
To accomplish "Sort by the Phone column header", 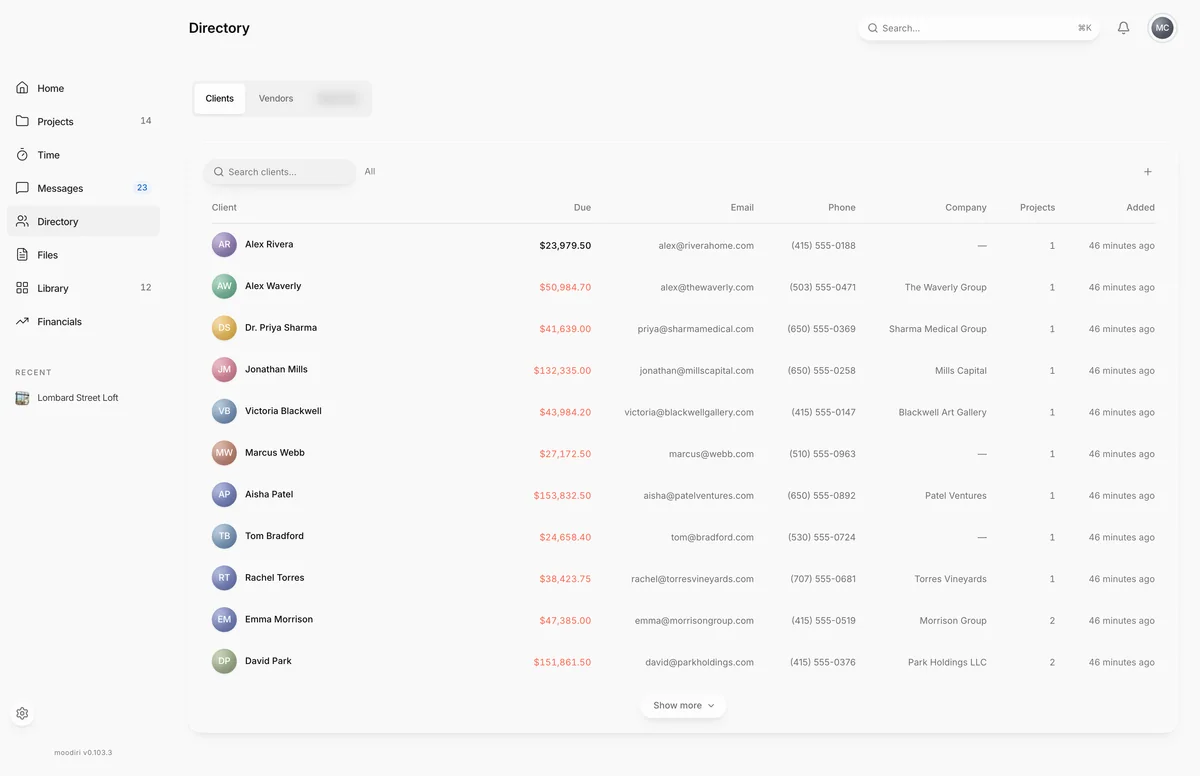I will click(842, 208).
